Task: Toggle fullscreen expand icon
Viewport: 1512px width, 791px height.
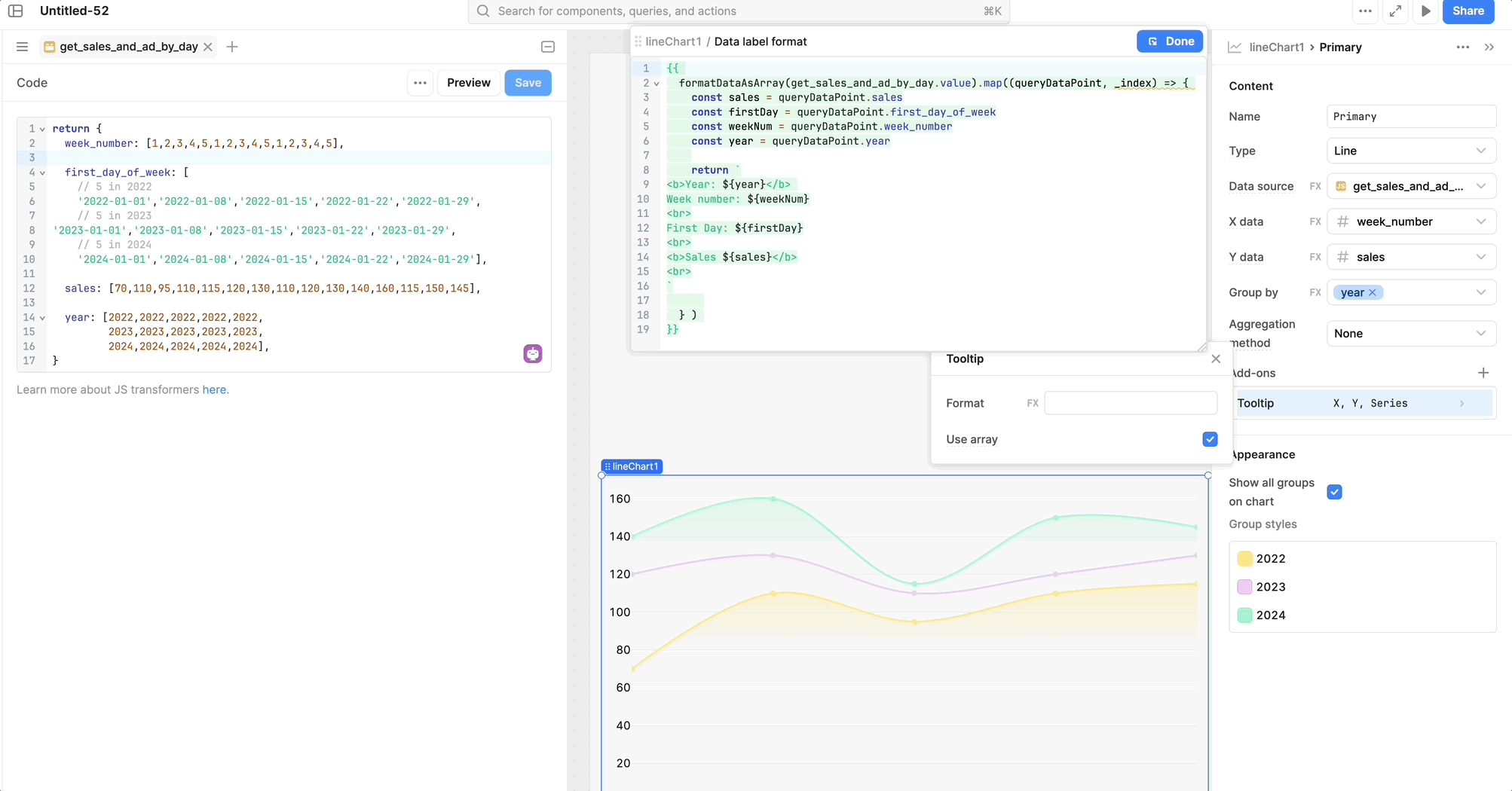Action: coord(1395,11)
